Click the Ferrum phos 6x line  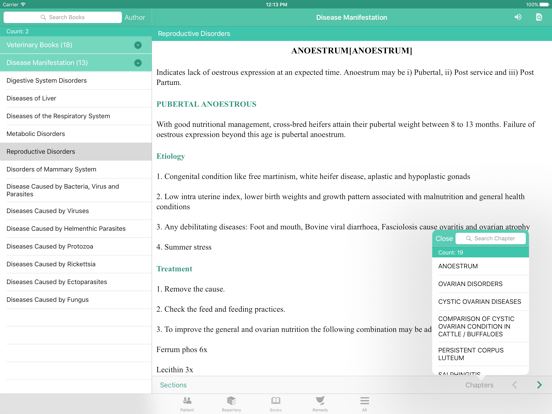point(182,350)
